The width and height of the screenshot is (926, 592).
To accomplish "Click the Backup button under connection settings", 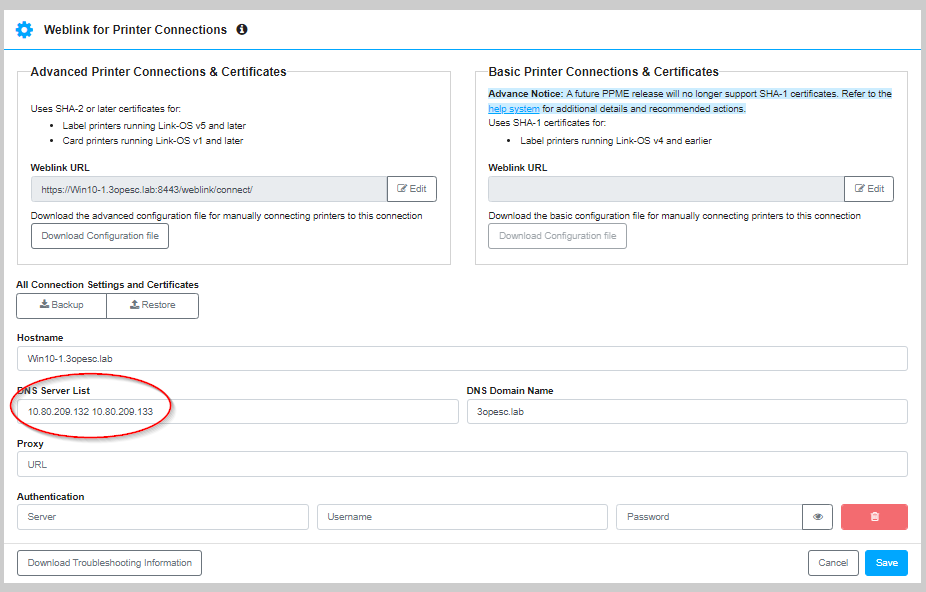I will click(x=60, y=306).
